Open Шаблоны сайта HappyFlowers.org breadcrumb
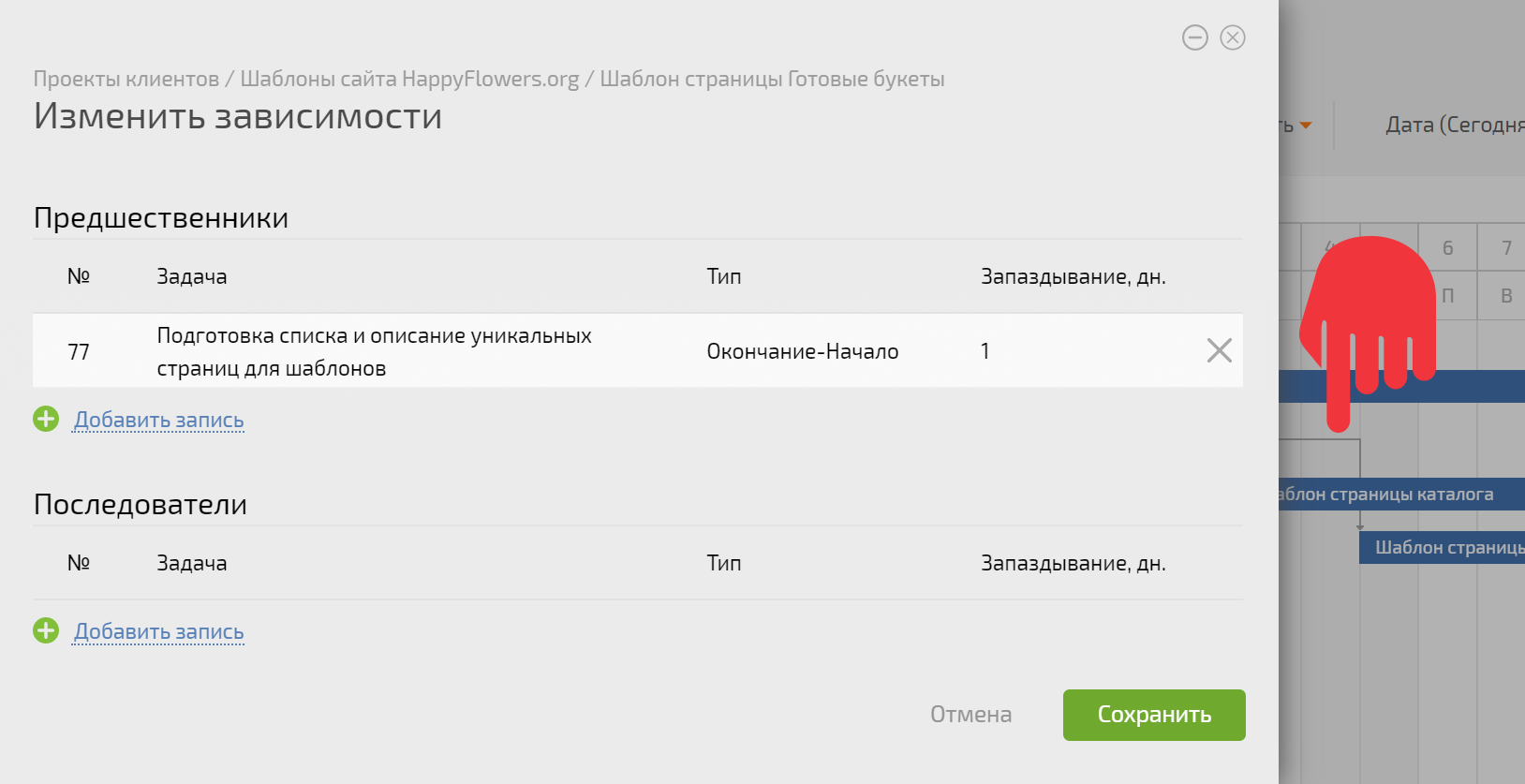This screenshot has height=784, width=1525. [409, 79]
